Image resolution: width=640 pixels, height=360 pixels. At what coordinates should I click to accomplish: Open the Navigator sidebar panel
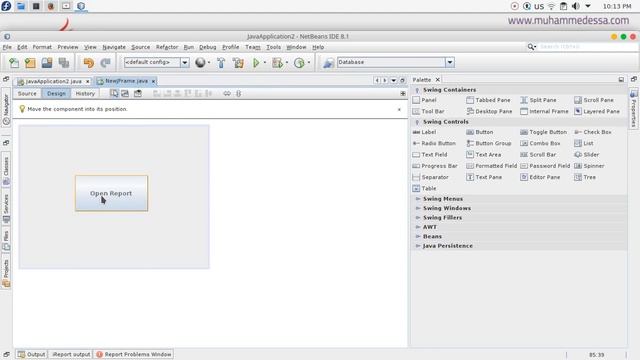click(6, 109)
